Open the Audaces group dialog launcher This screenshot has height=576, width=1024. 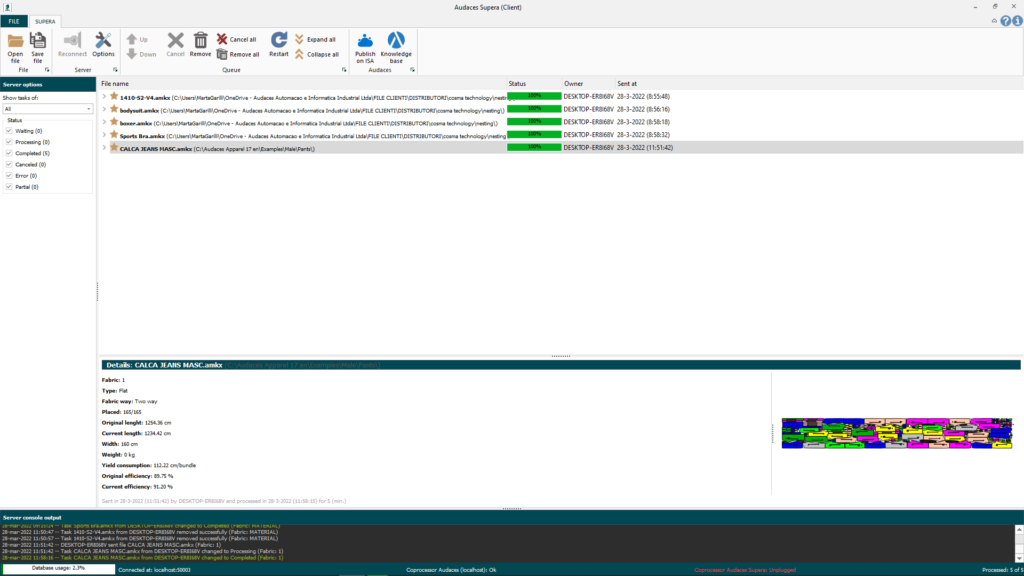click(x=412, y=70)
